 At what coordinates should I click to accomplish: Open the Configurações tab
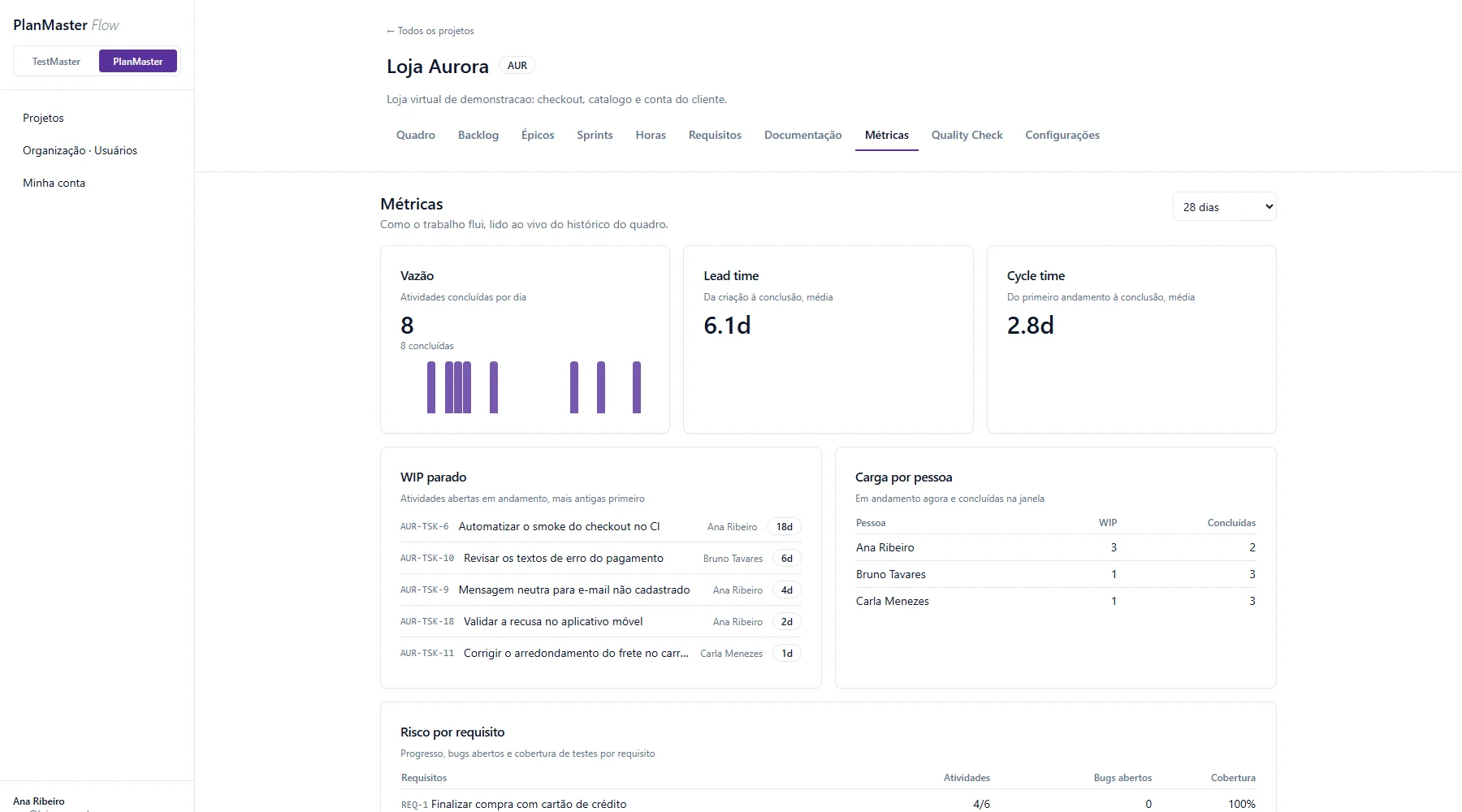[1062, 135]
